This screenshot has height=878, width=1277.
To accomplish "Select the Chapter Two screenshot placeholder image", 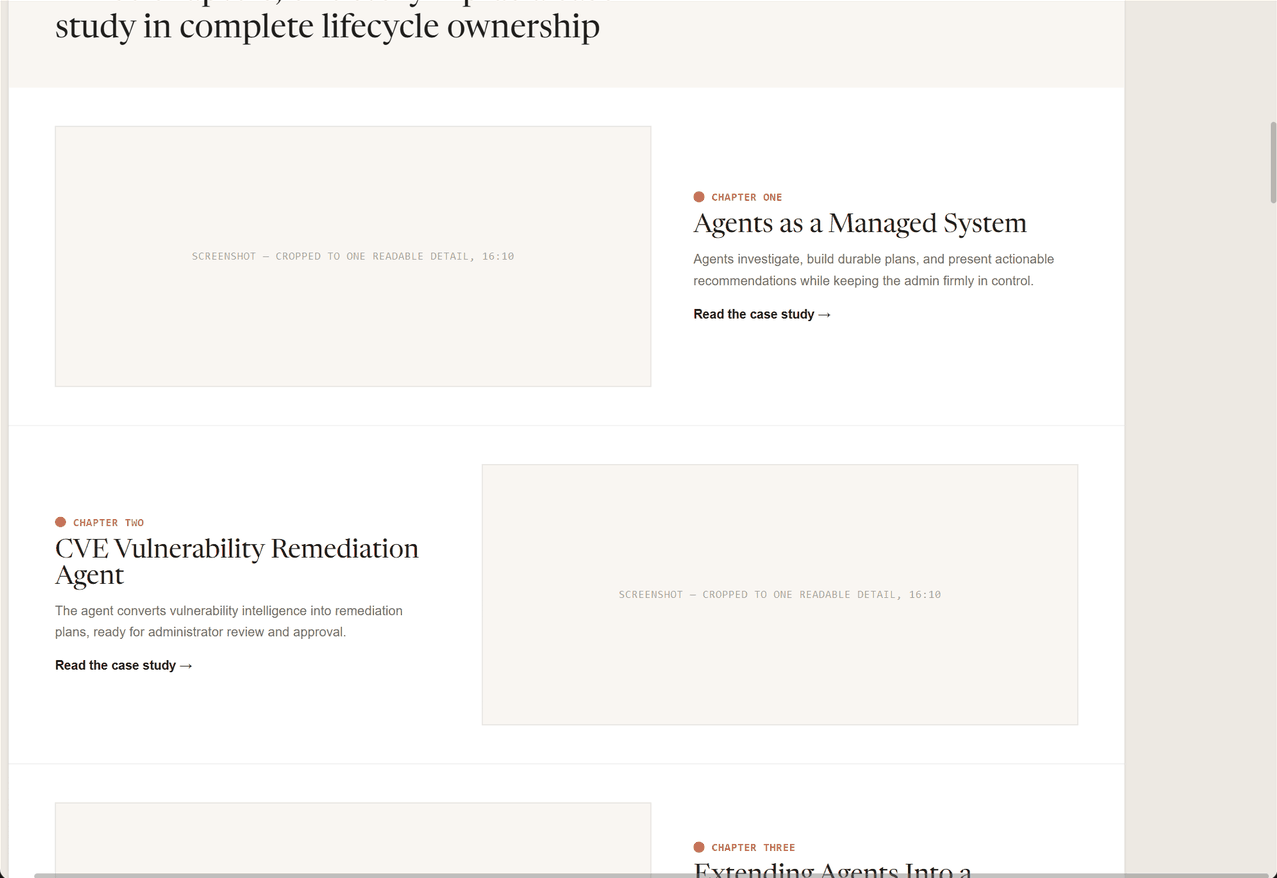I will [x=780, y=594].
